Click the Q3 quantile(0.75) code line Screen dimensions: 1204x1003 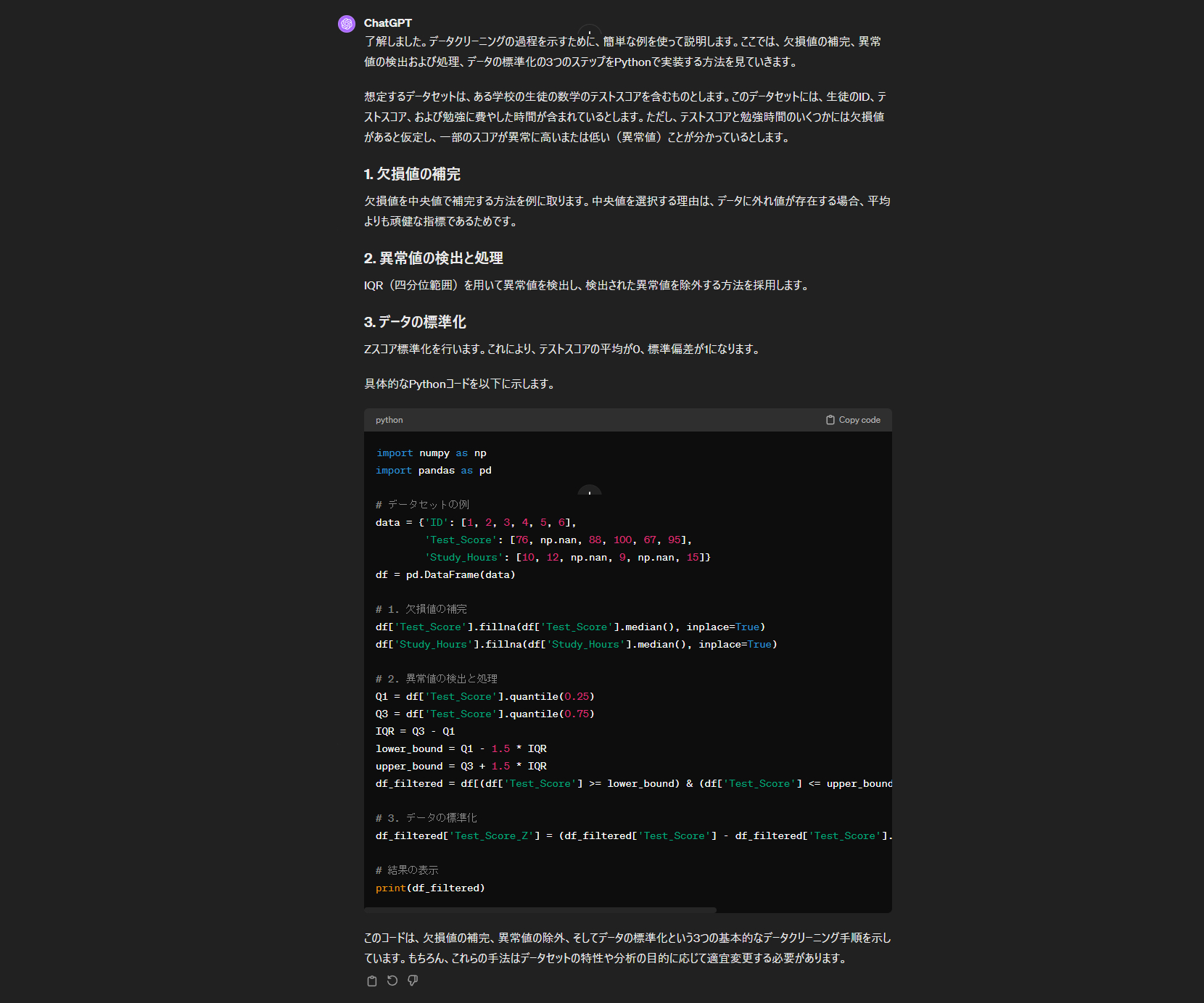coord(485,714)
